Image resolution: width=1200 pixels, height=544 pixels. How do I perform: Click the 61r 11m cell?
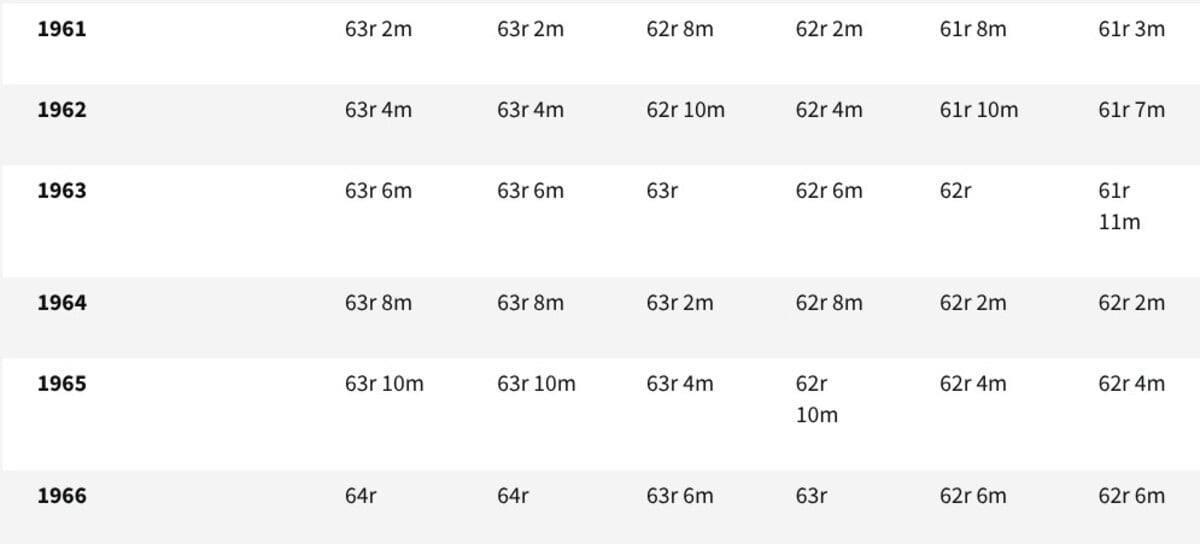[x=1119, y=206]
